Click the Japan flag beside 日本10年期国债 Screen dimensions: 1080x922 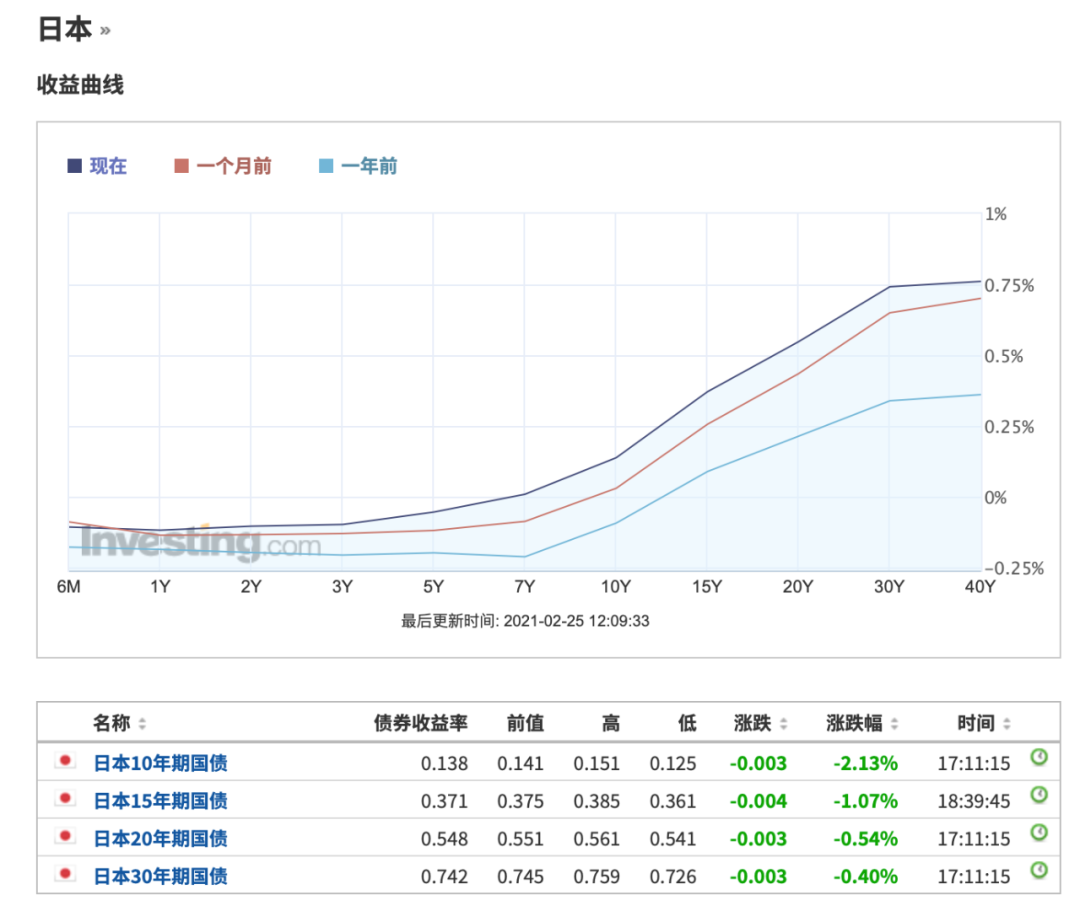pos(65,762)
